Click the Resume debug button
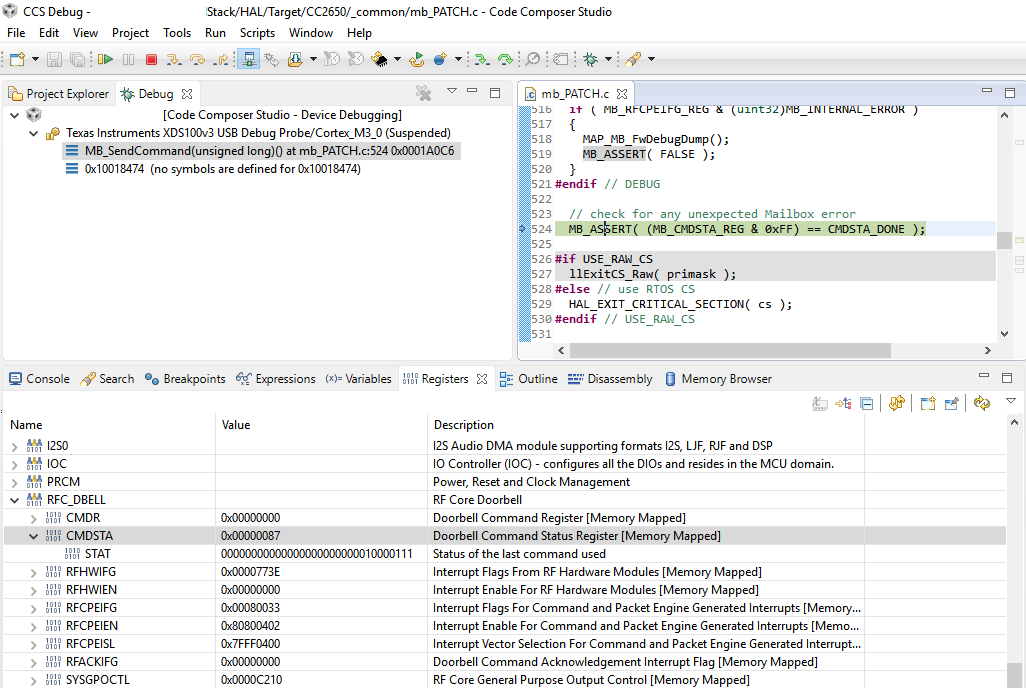Image resolution: width=1026 pixels, height=688 pixels. 105,60
